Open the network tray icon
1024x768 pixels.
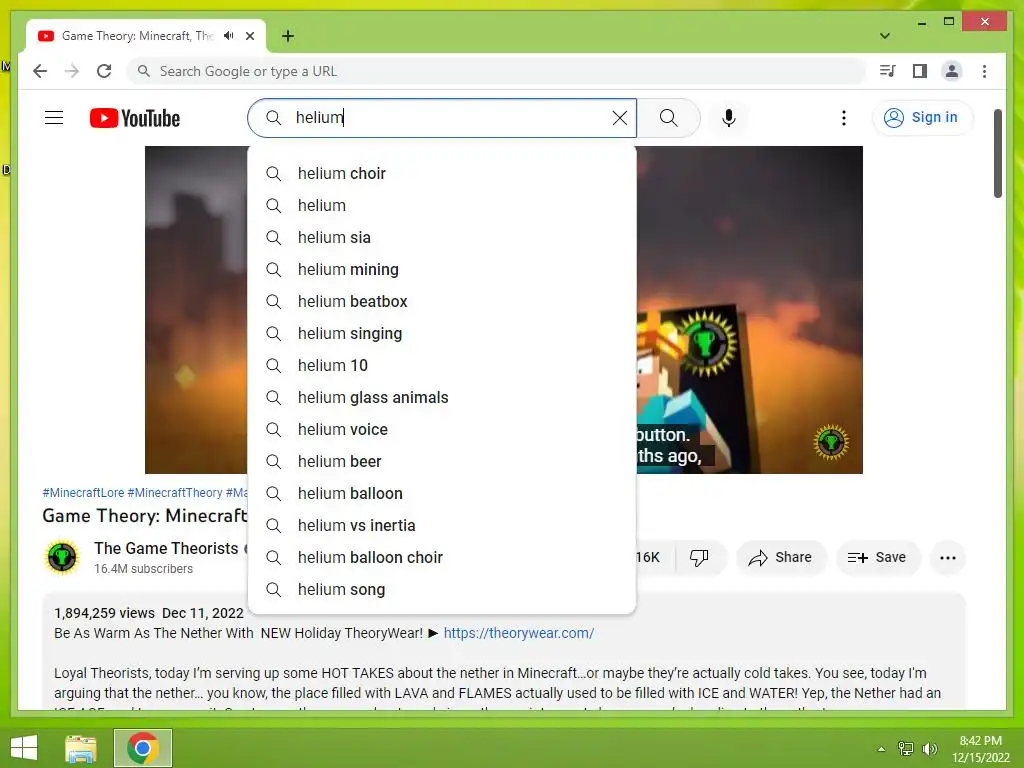tap(905, 748)
